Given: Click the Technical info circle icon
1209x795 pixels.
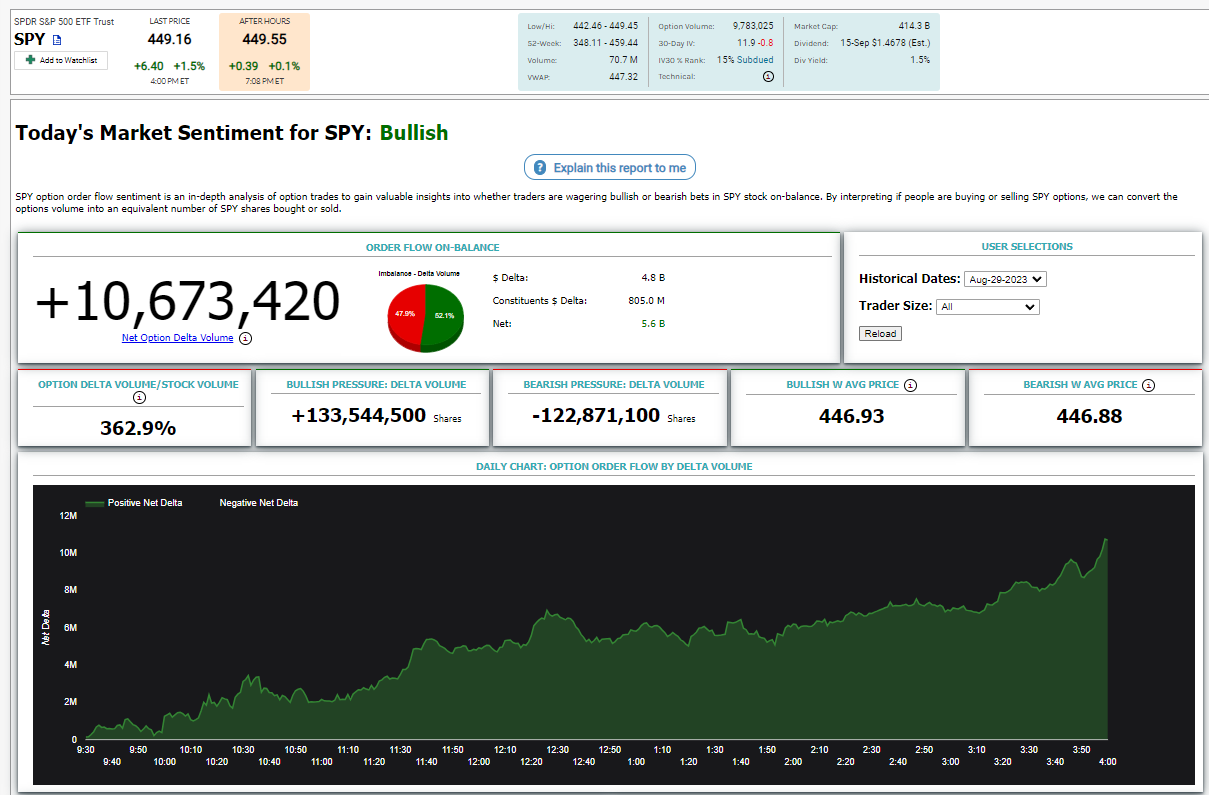Looking at the screenshot, I should (x=768, y=77).
